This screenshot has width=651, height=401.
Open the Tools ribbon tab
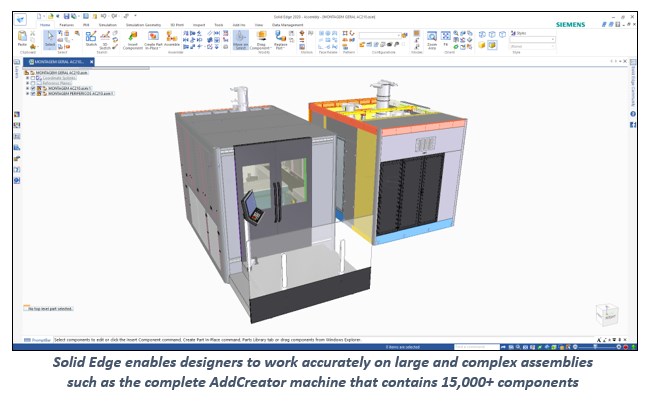coord(219,25)
